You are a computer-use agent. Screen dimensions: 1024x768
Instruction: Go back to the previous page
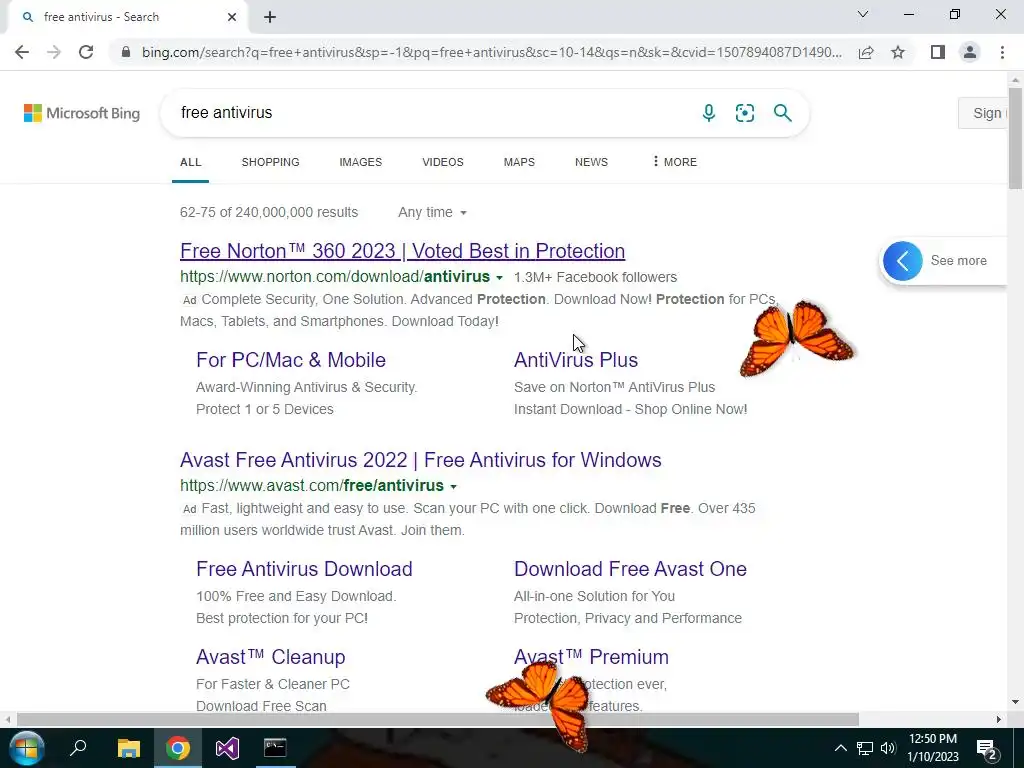pos(22,52)
